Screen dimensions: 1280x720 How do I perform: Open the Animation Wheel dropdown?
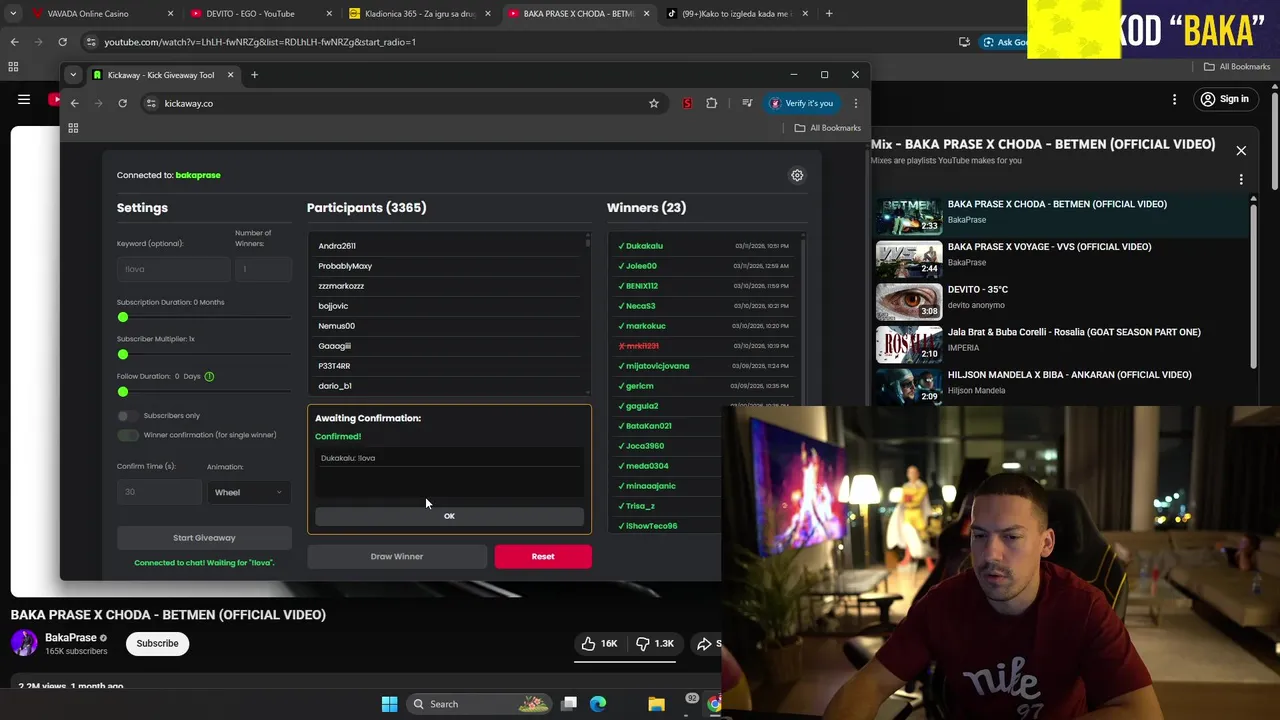249,492
